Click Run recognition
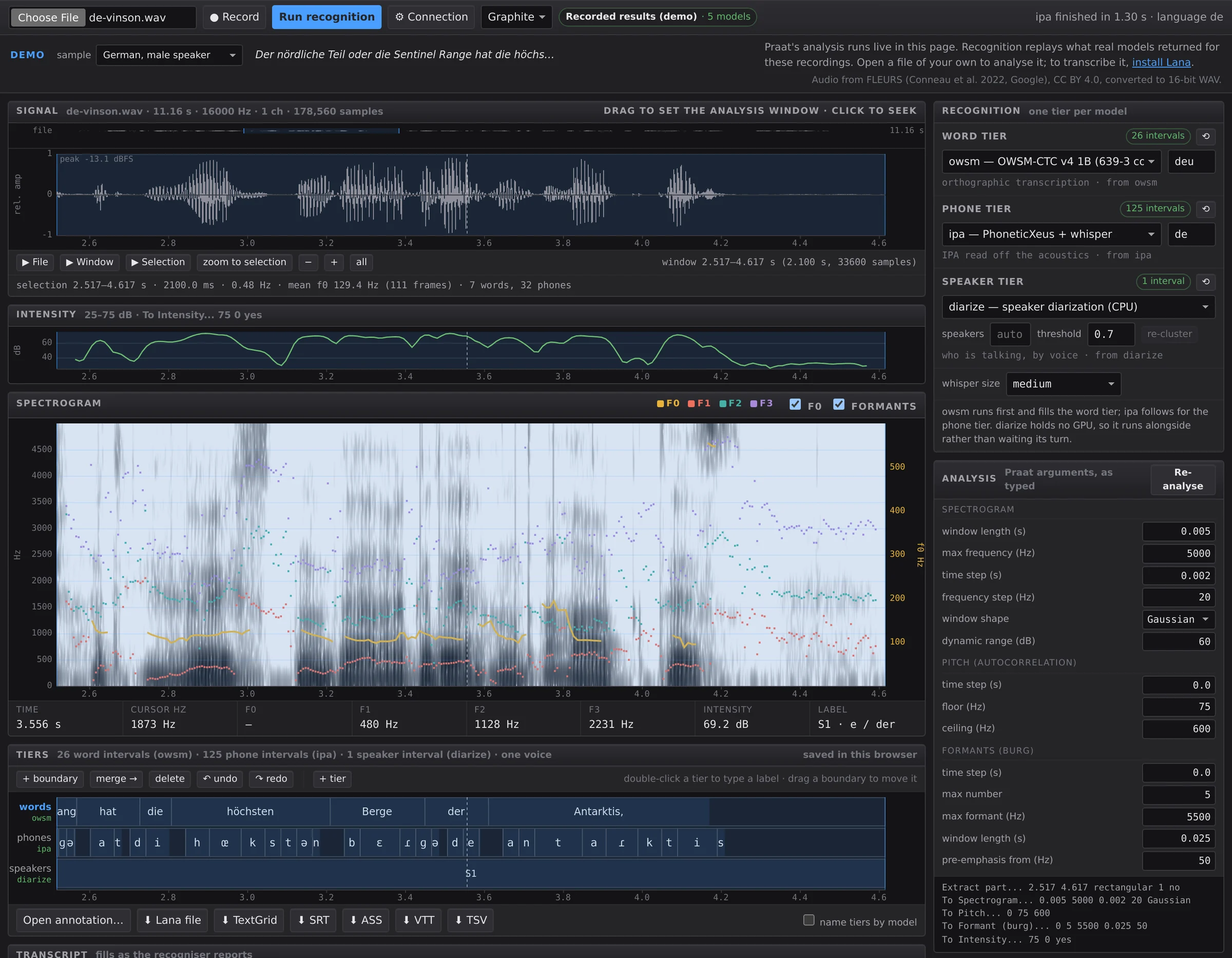 pos(326,17)
